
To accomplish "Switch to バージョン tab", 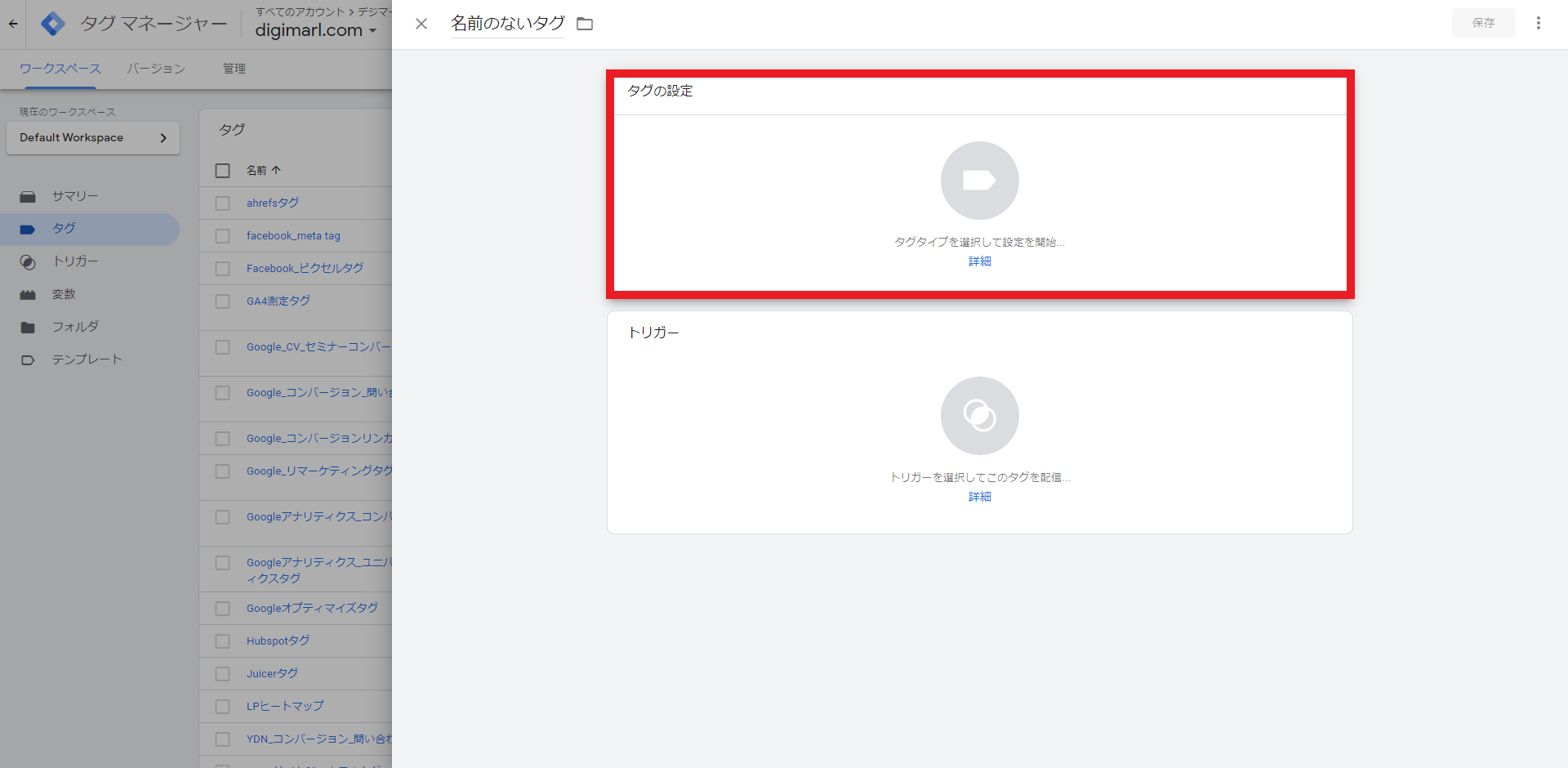I will point(156,69).
